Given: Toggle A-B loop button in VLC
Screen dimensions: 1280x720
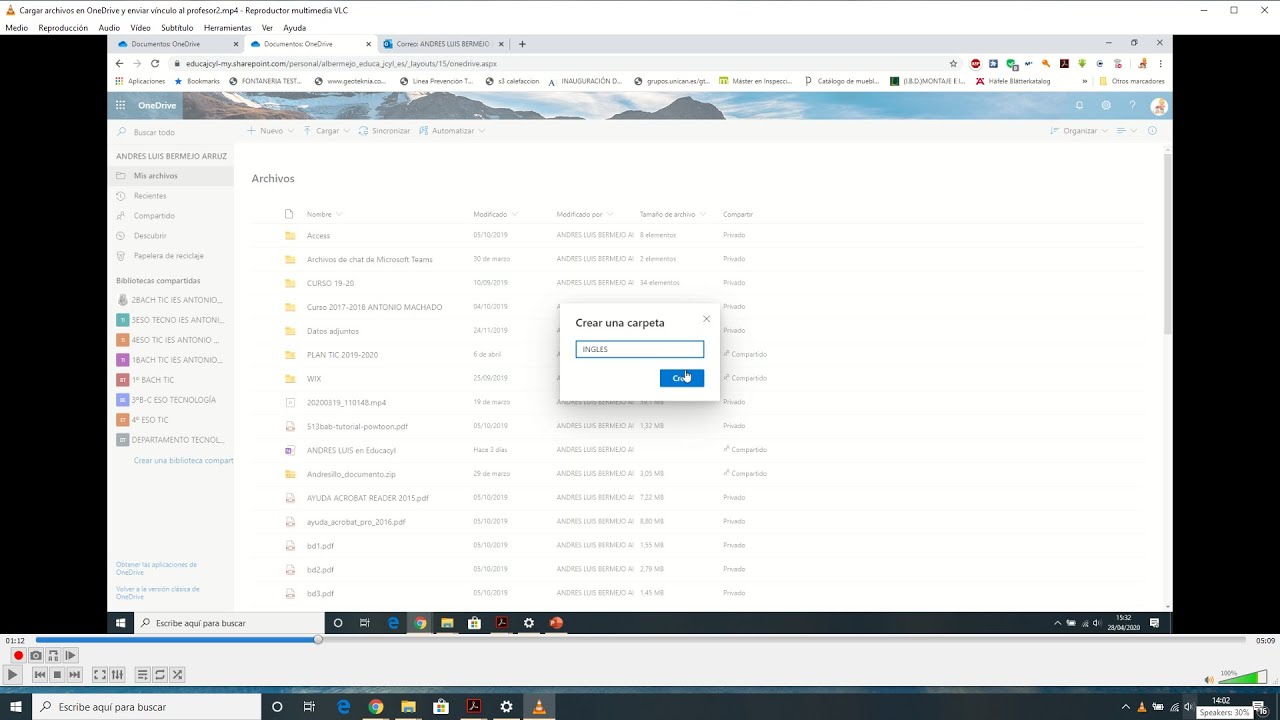Looking at the screenshot, I should pyautogui.click(x=53, y=656).
